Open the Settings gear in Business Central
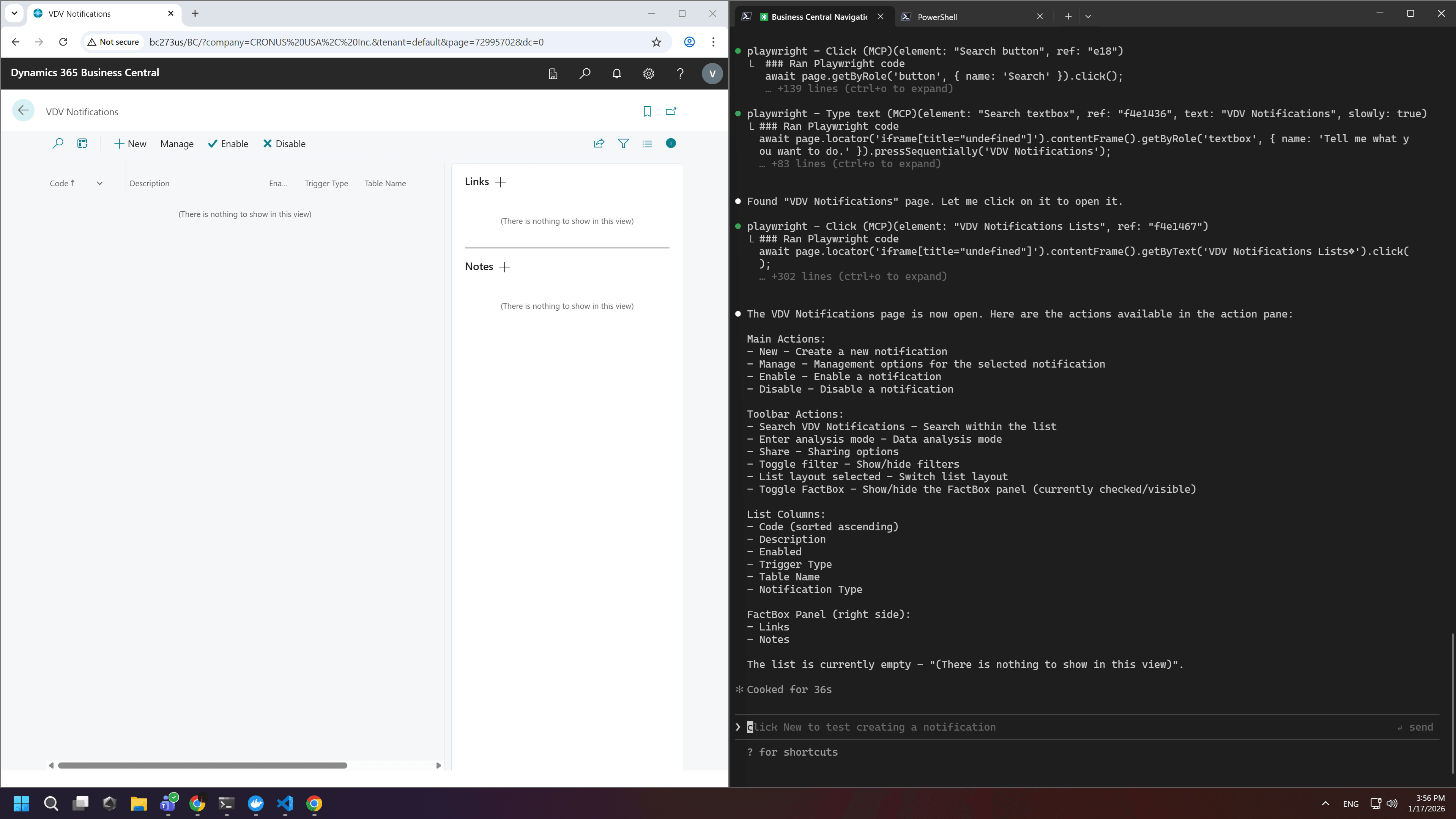This screenshot has width=1456, height=819. [x=648, y=74]
